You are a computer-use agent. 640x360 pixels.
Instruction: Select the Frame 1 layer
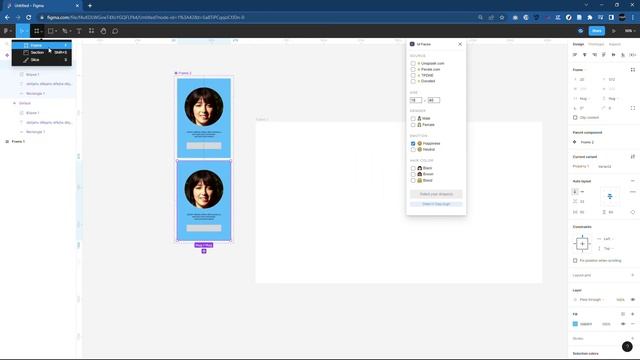click(18, 142)
